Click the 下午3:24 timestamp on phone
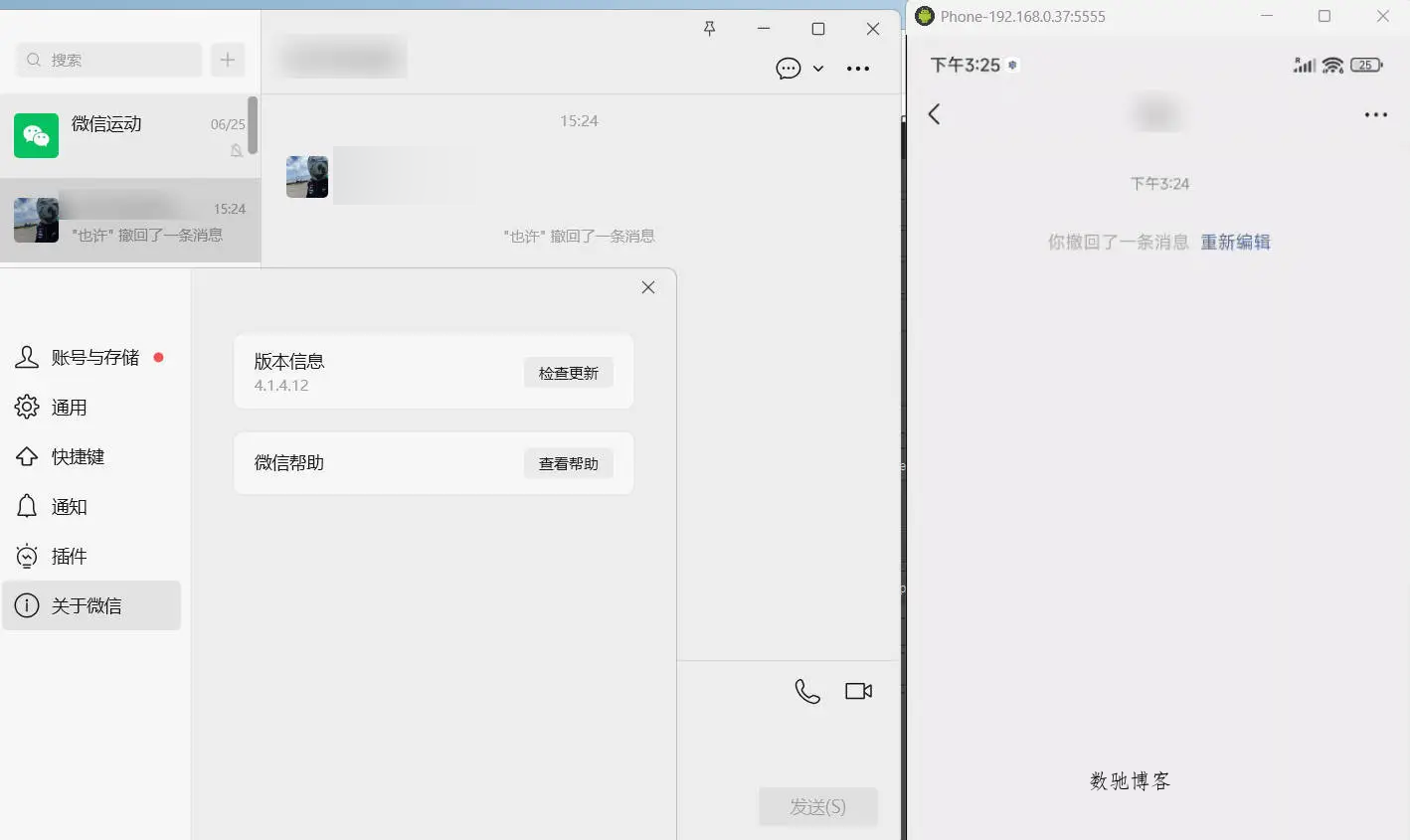1410x840 pixels. tap(1159, 184)
